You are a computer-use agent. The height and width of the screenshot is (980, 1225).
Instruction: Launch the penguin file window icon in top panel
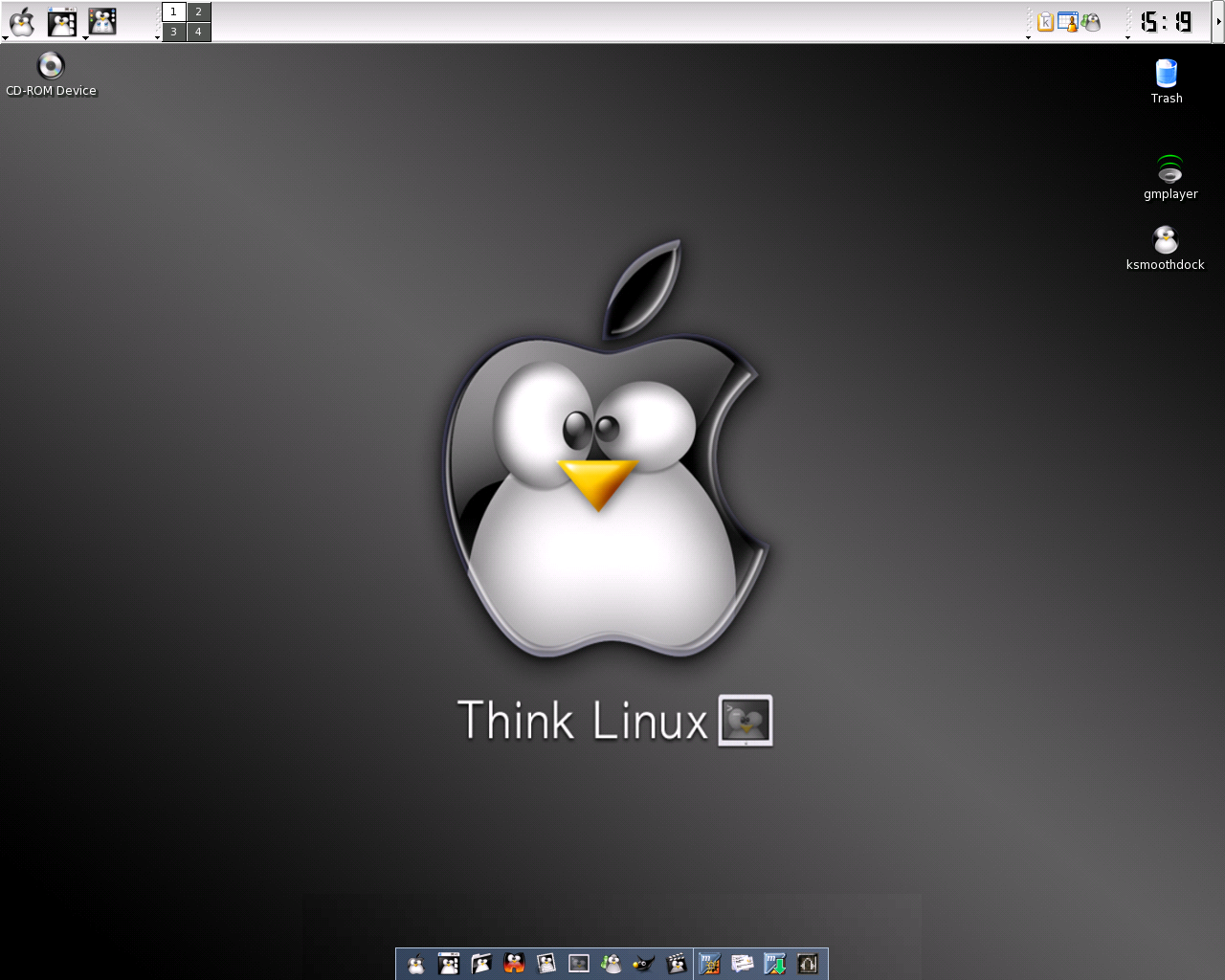[62, 22]
